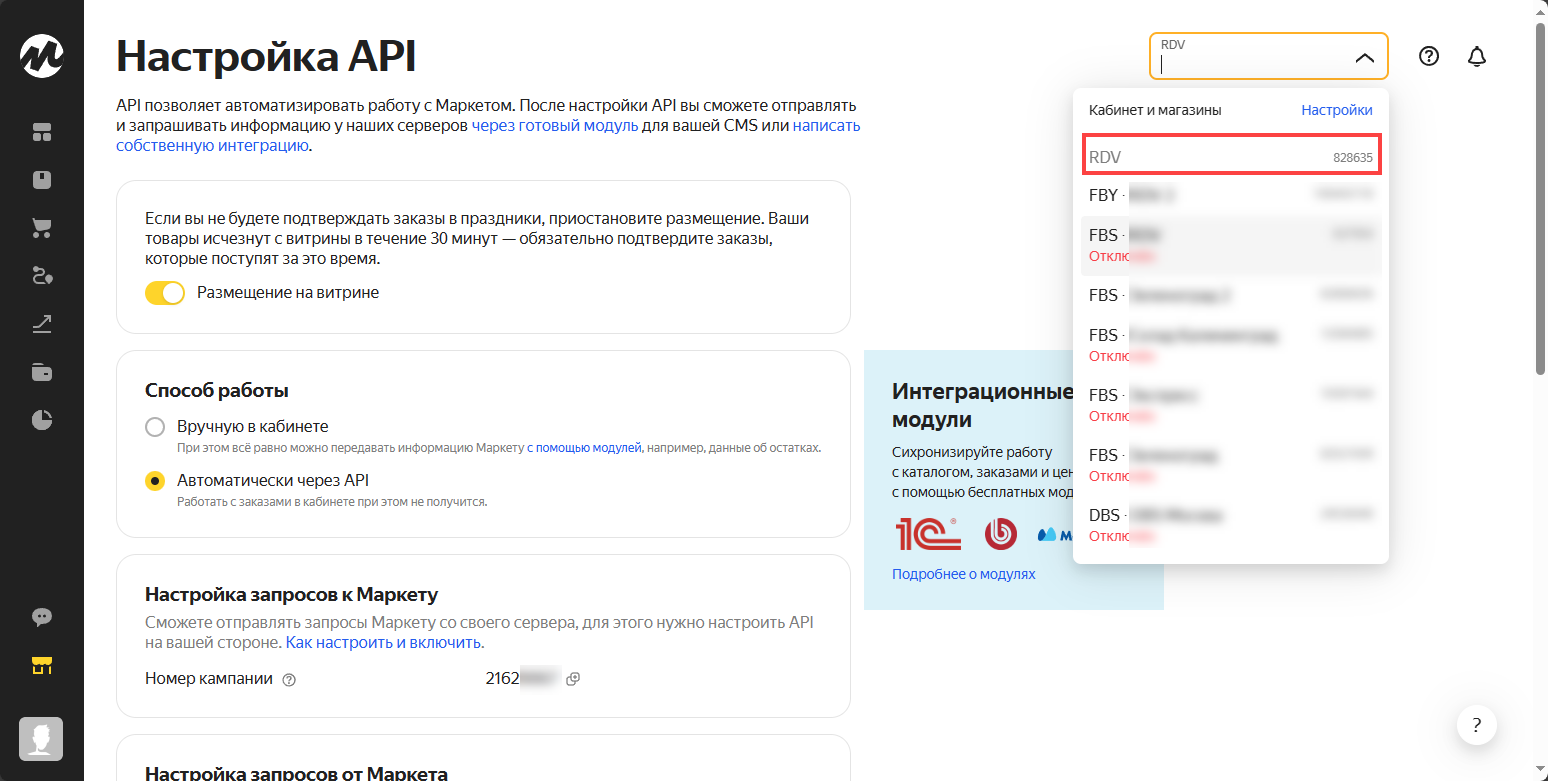Follow the через готовый модуль link
Screen dimensions: 1548x781
tap(555, 126)
